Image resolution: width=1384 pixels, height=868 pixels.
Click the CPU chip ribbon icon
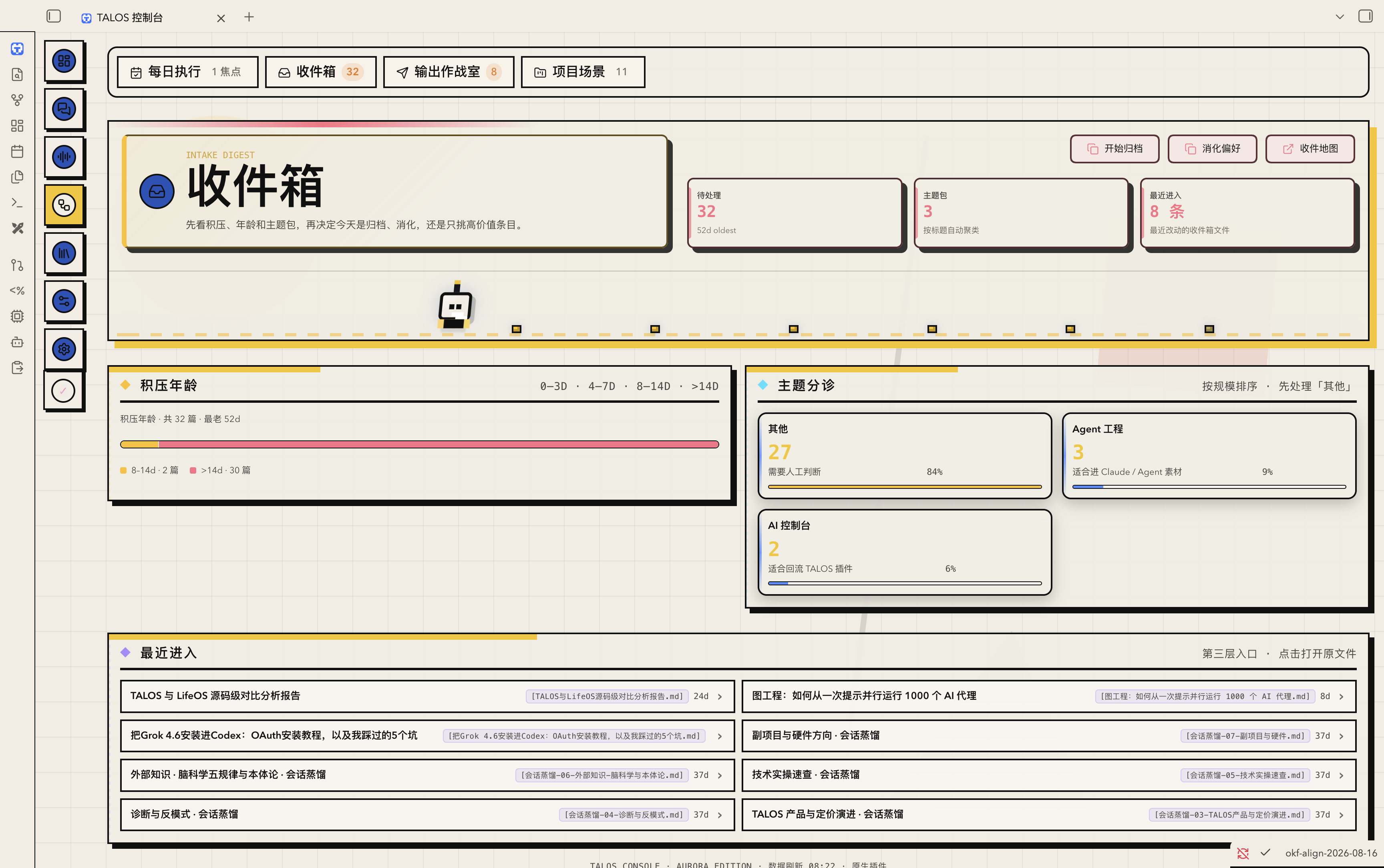pos(17,316)
